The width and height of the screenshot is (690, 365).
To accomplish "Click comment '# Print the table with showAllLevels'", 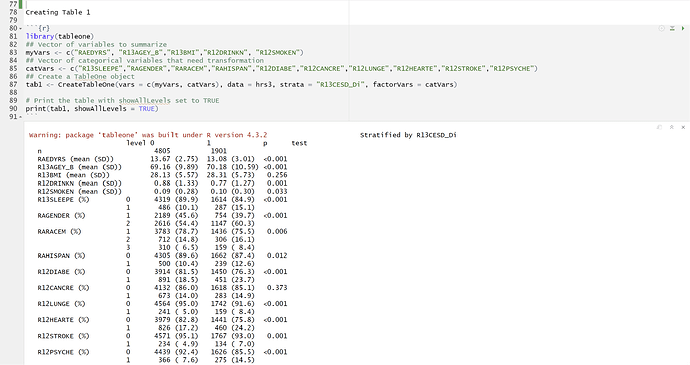I will (98, 101).
